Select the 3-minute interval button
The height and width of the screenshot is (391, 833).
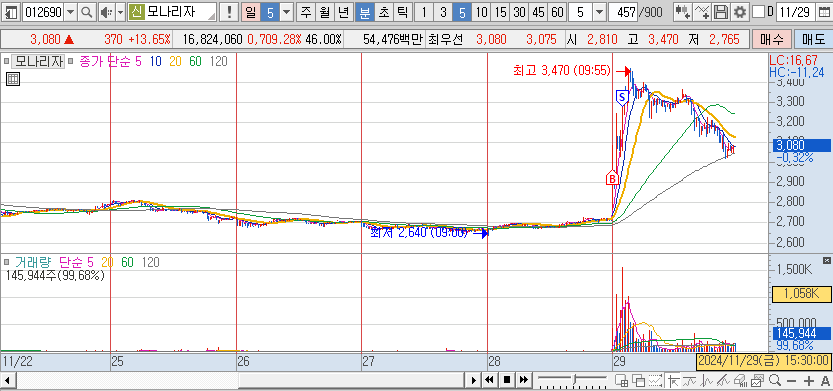tap(443, 12)
